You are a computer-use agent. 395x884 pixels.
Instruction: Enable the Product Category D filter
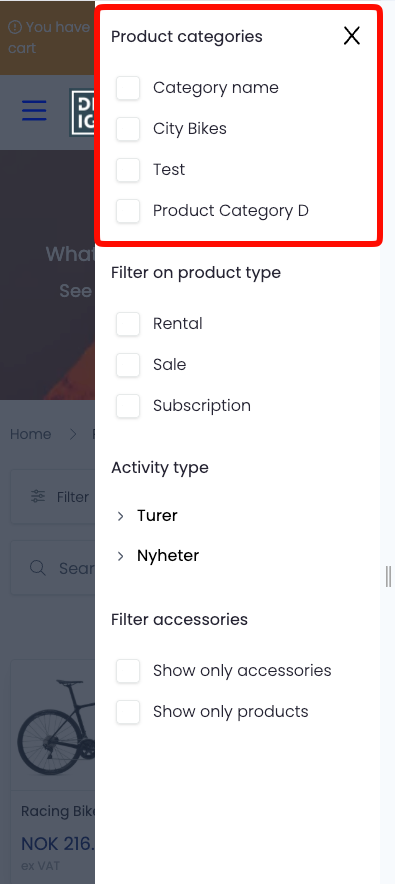tap(128, 211)
